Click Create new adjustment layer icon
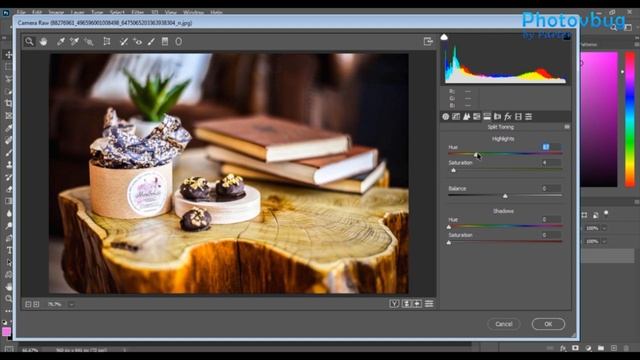This screenshot has height=360, width=640. coord(588,348)
